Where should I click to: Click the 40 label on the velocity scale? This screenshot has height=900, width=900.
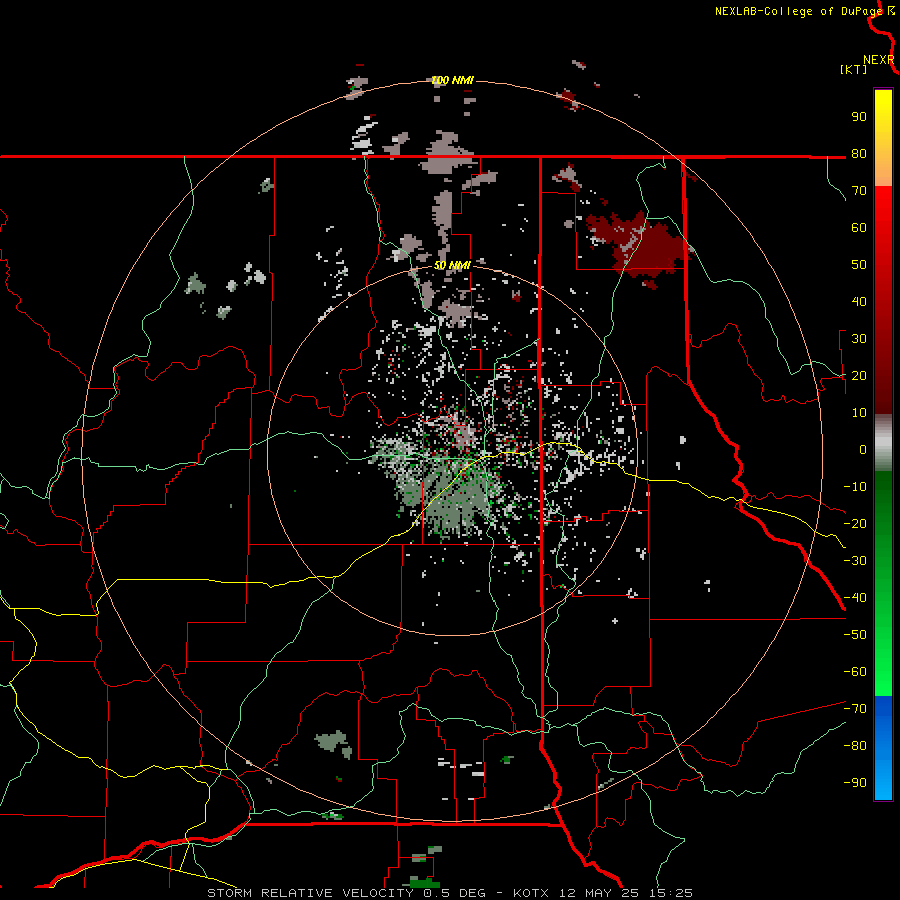[x=859, y=301]
